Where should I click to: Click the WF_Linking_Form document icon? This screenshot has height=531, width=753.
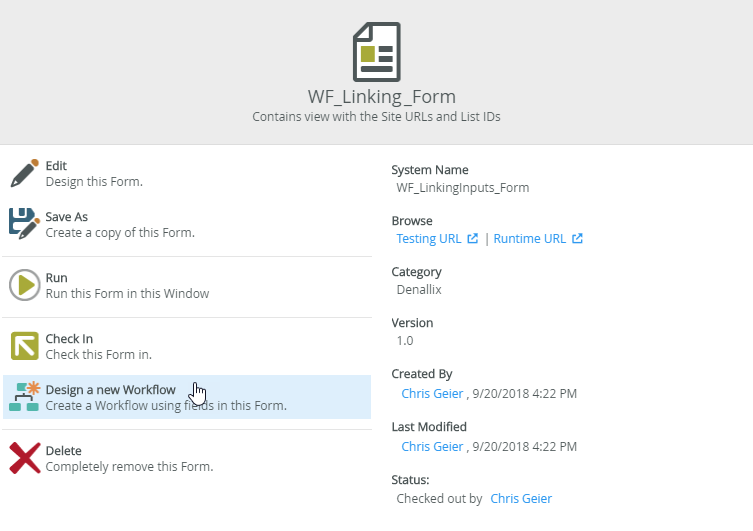[x=376, y=52]
